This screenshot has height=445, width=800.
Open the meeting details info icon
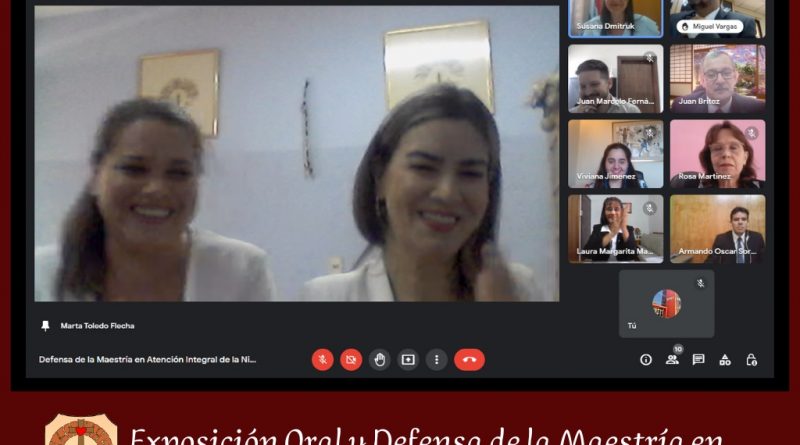point(646,360)
